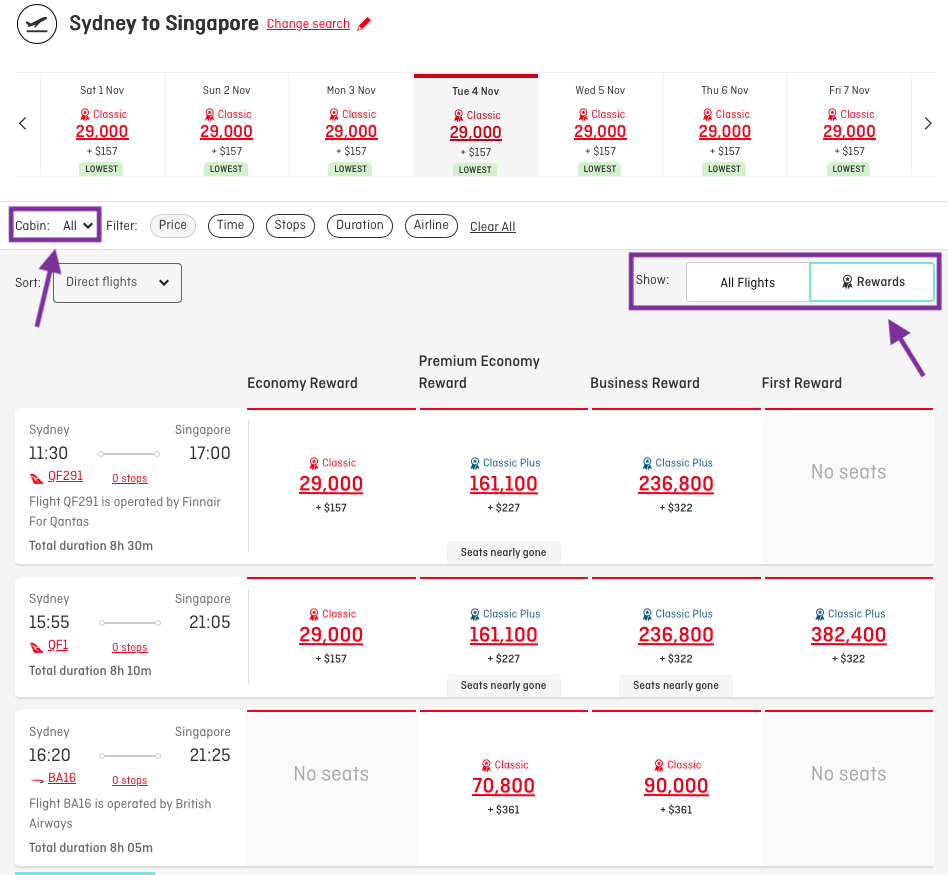Open flight QF1 details link
This screenshot has height=875, width=948.
click(58, 645)
